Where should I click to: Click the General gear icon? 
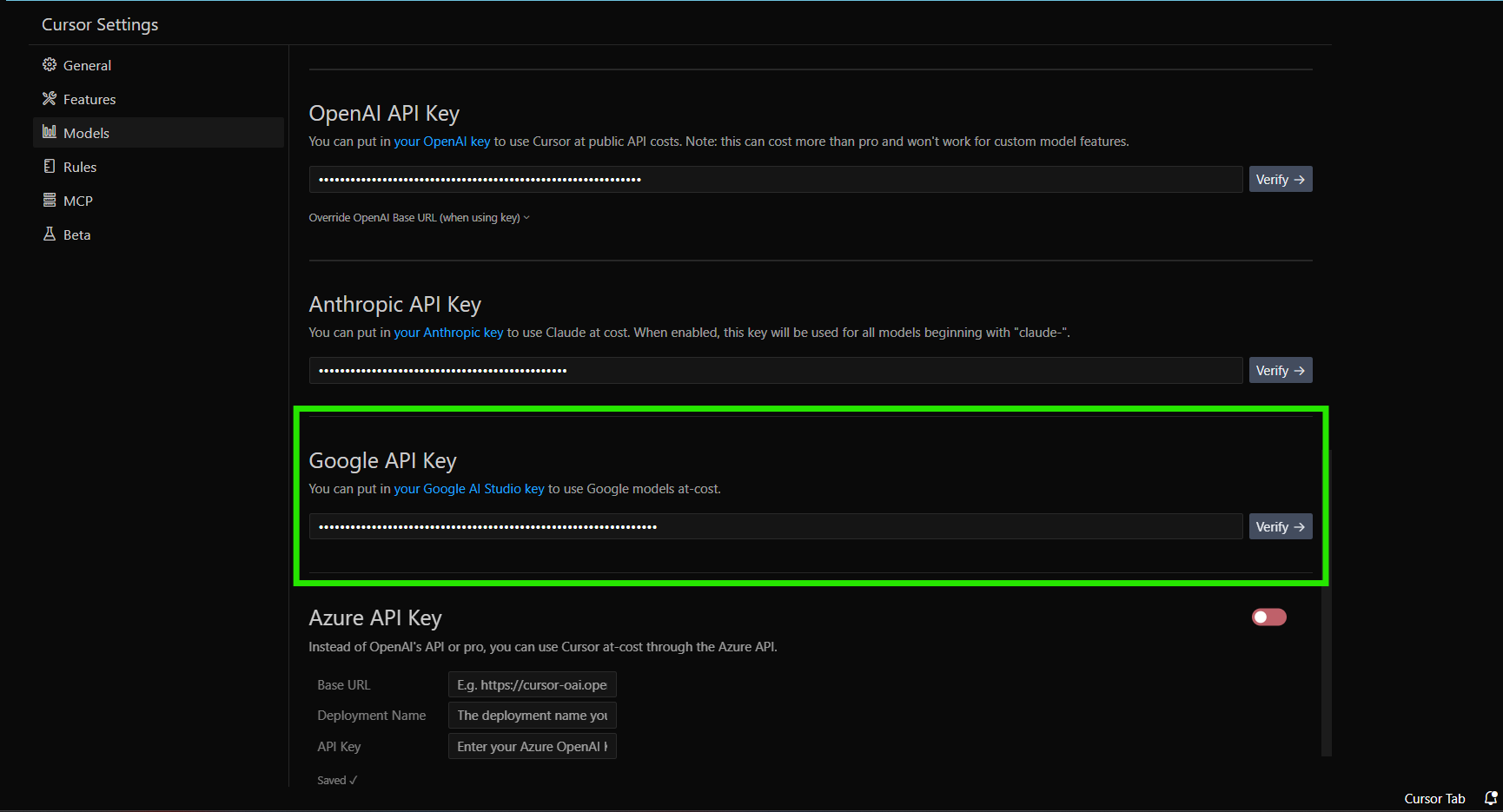(50, 65)
